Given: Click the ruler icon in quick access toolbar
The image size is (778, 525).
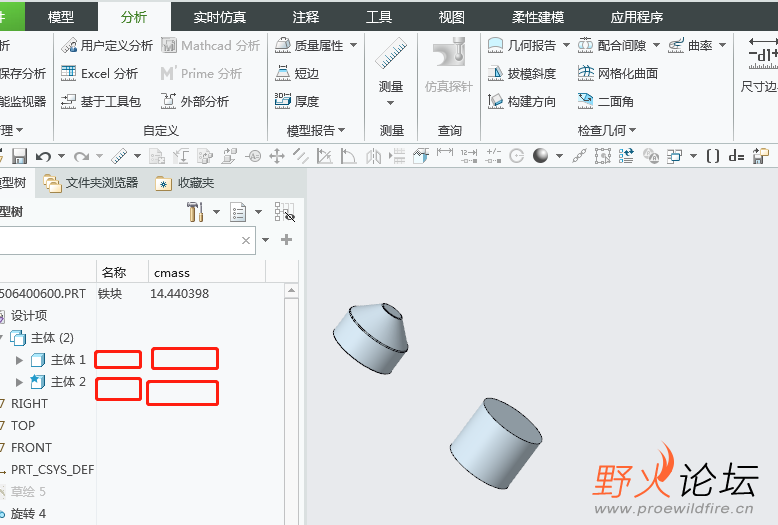Looking at the screenshot, I should pyautogui.click(x=119, y=156).
